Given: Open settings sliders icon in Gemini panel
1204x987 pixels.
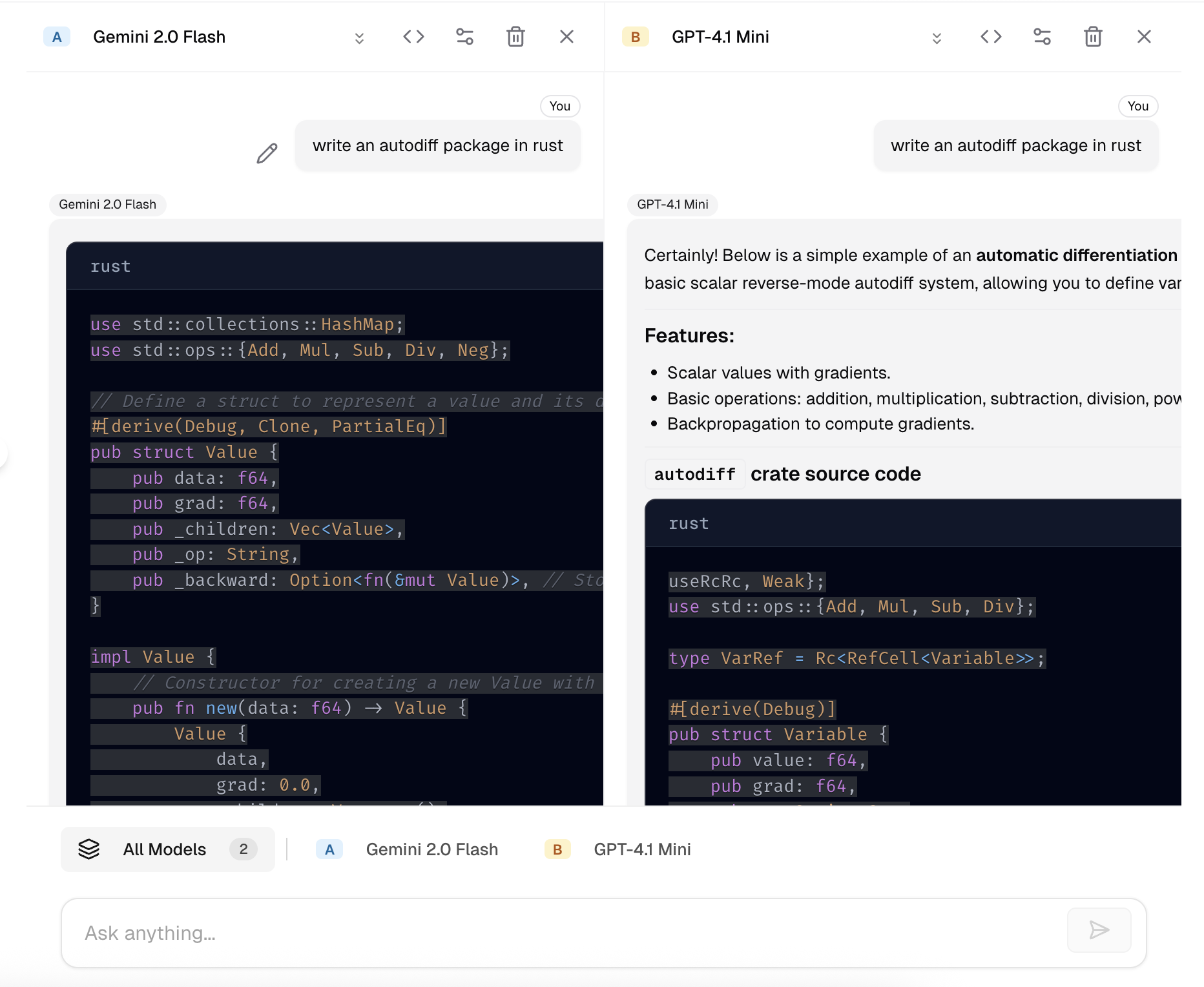Looking at the screenshot, I should click(464, 37).
